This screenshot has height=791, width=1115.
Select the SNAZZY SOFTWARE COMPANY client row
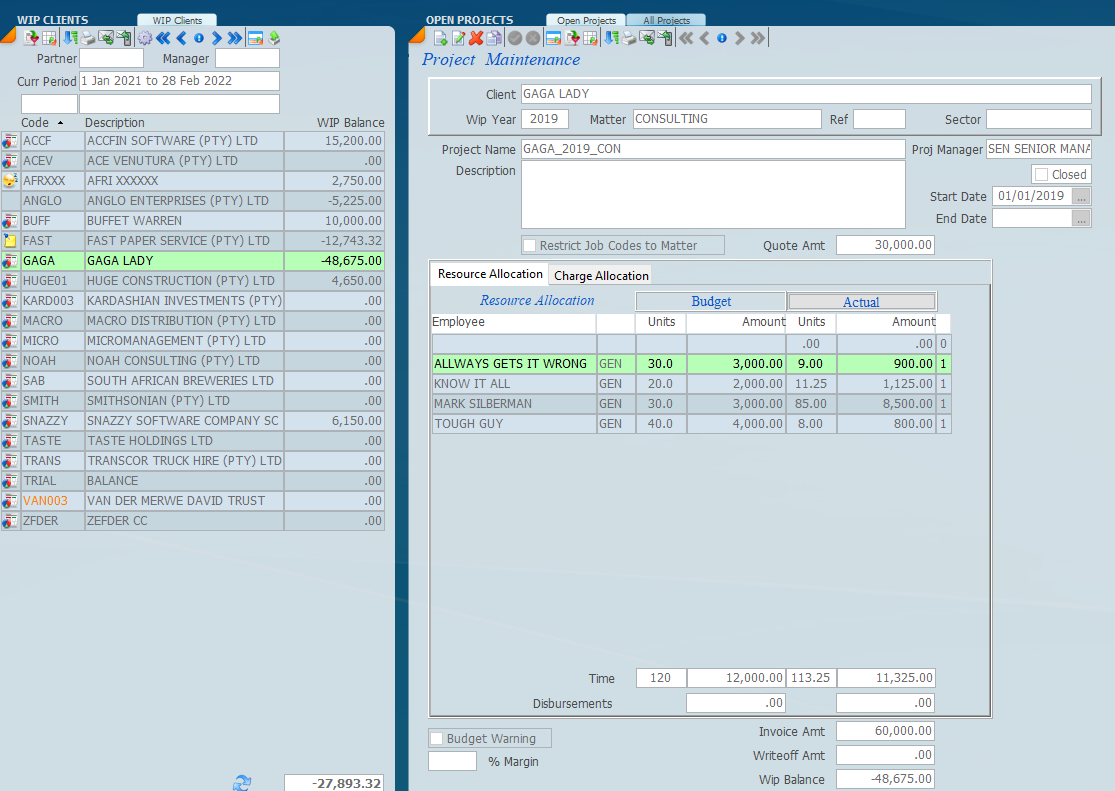point(183,421)
